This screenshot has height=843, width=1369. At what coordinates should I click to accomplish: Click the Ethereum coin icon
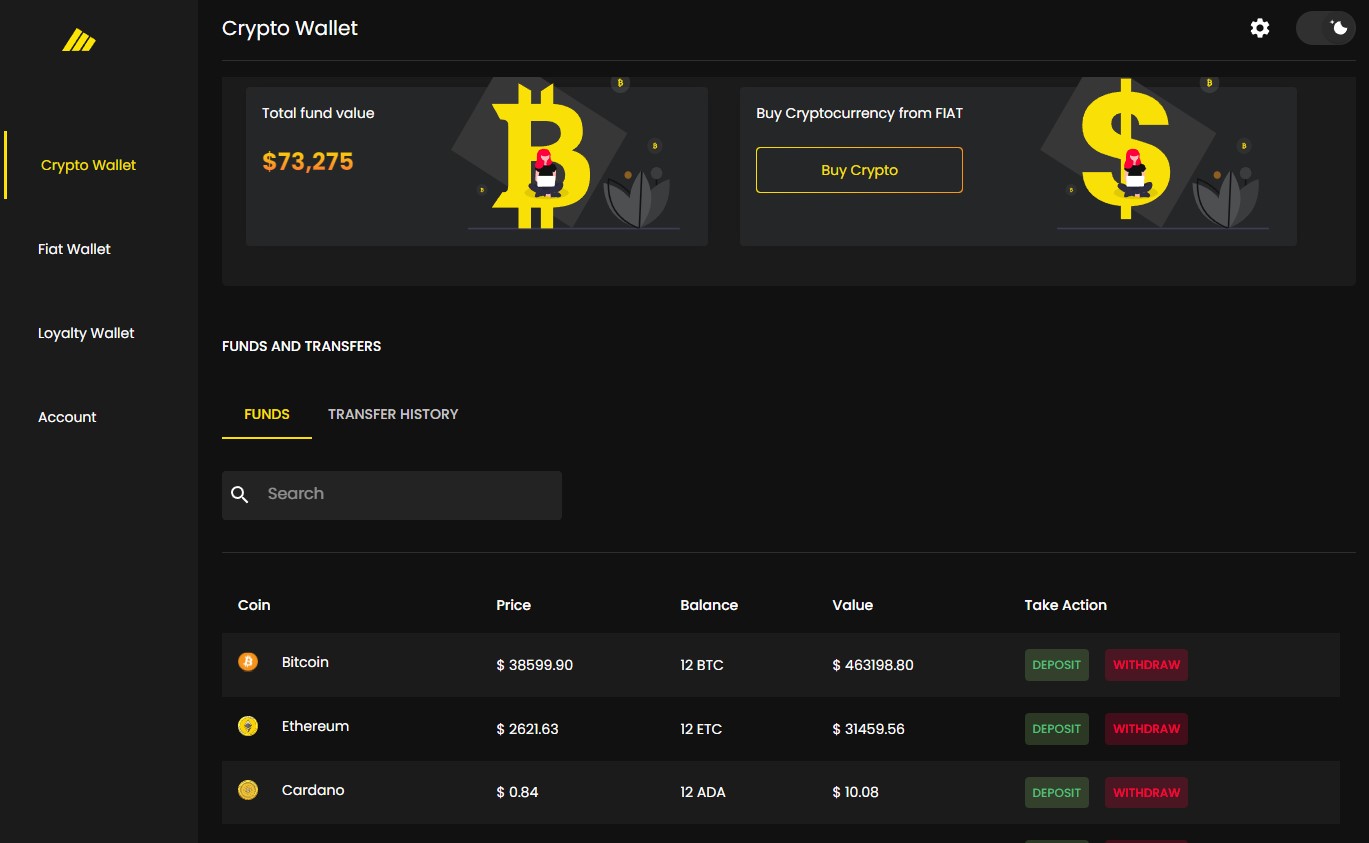pos(248,726)
